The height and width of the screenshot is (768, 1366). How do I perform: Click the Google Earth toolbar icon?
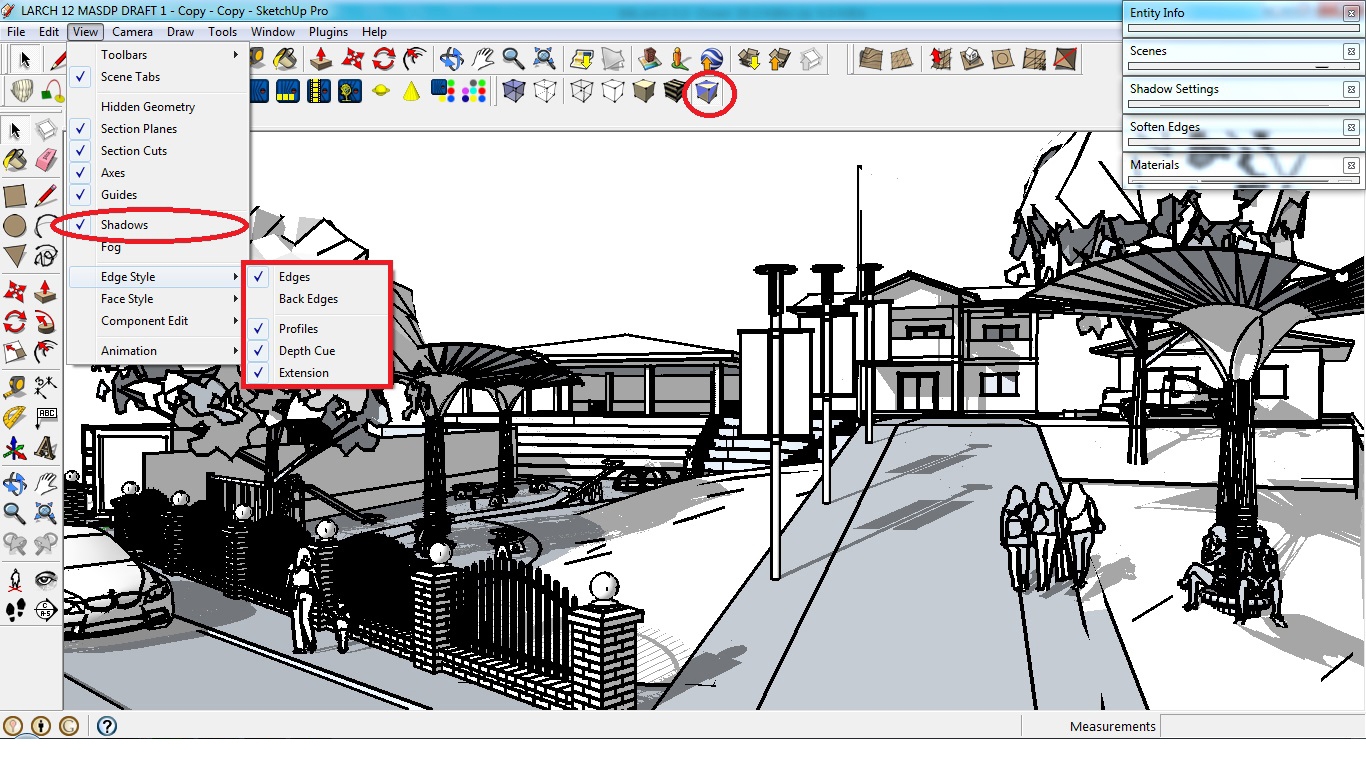(x=711, y=60)
